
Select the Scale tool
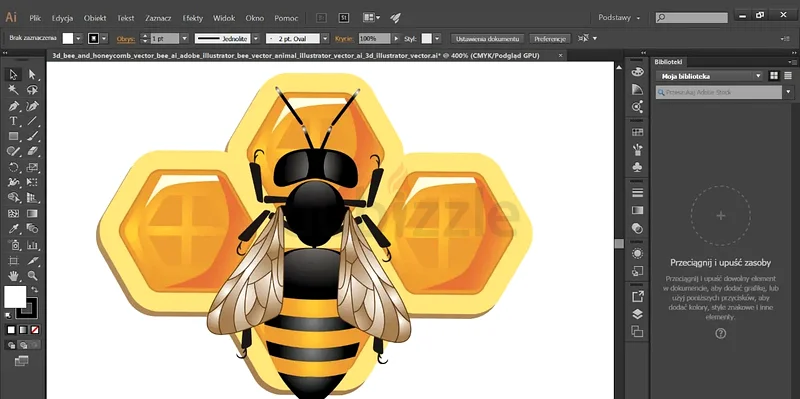32,167
